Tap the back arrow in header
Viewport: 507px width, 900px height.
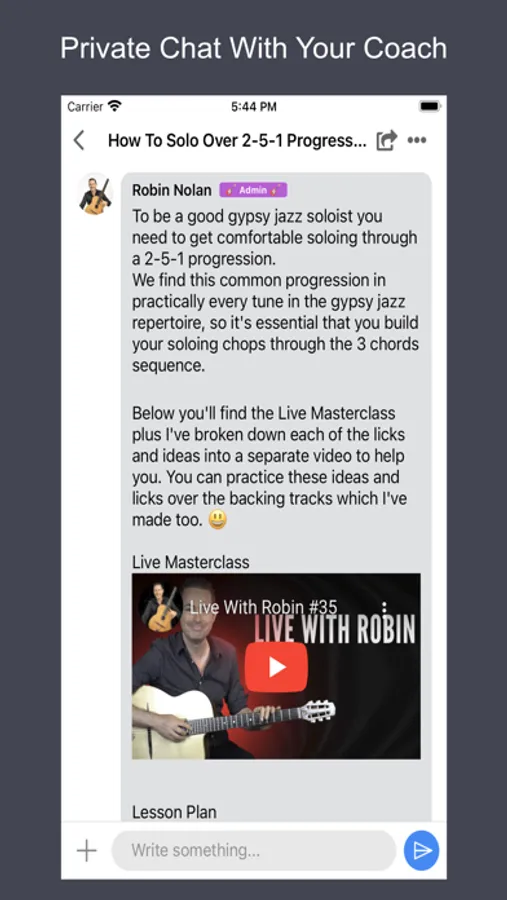tap(79, 140)
